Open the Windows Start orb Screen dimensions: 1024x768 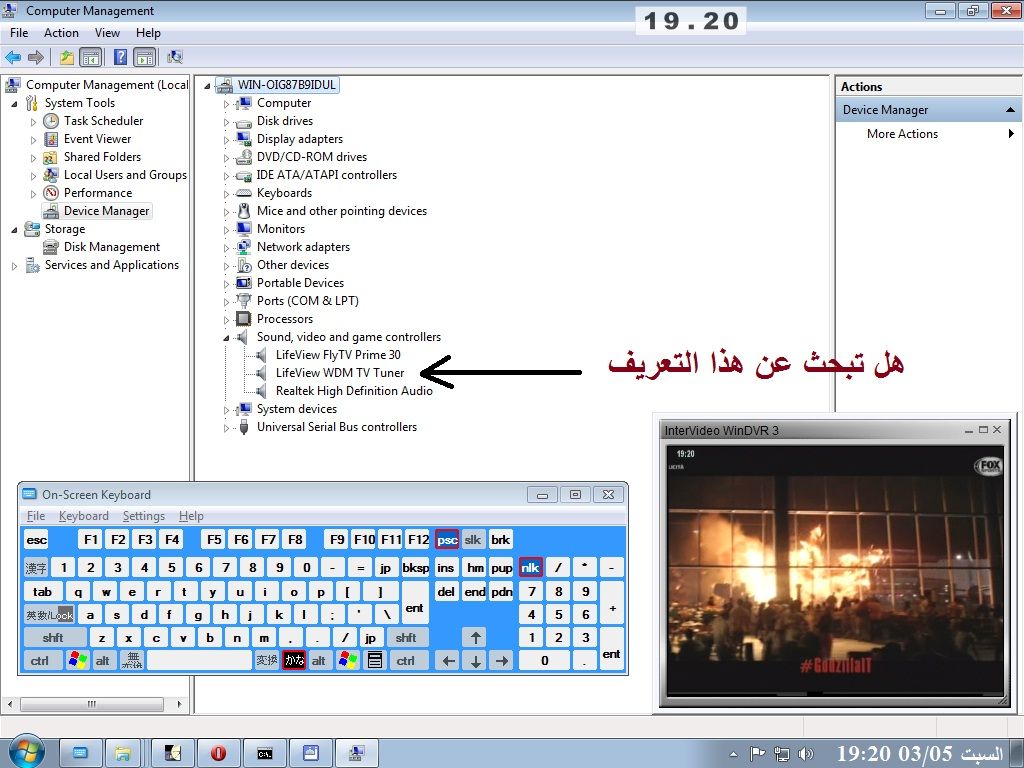click(x=26, y=752)
